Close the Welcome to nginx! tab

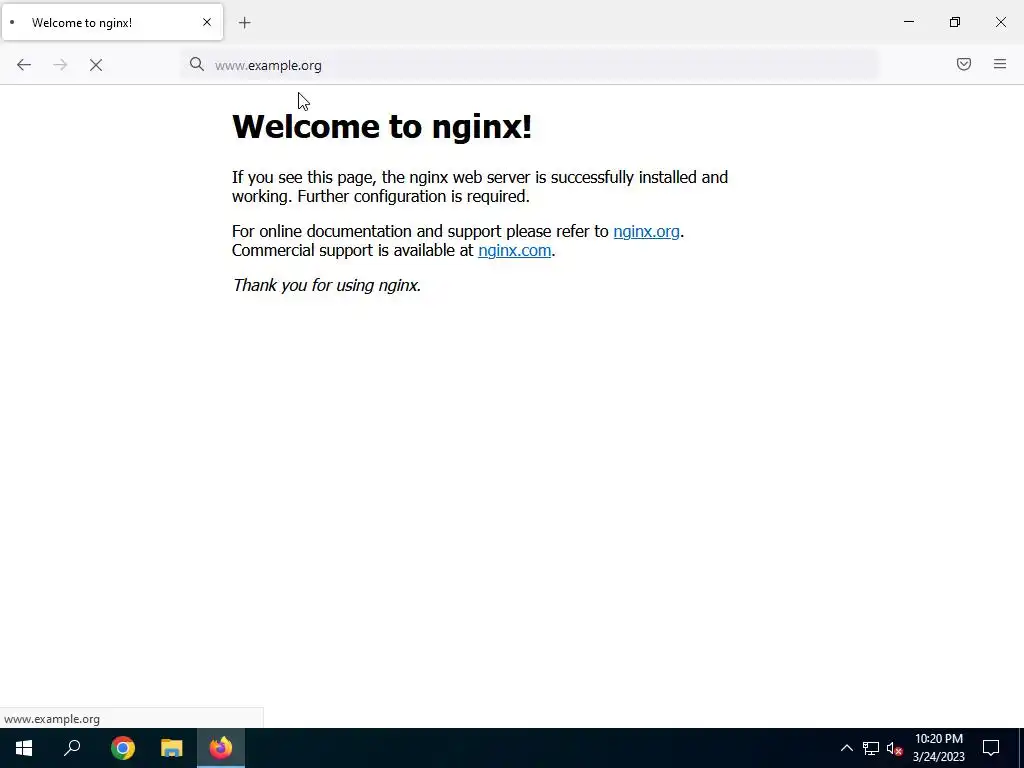tap(207, 22)
